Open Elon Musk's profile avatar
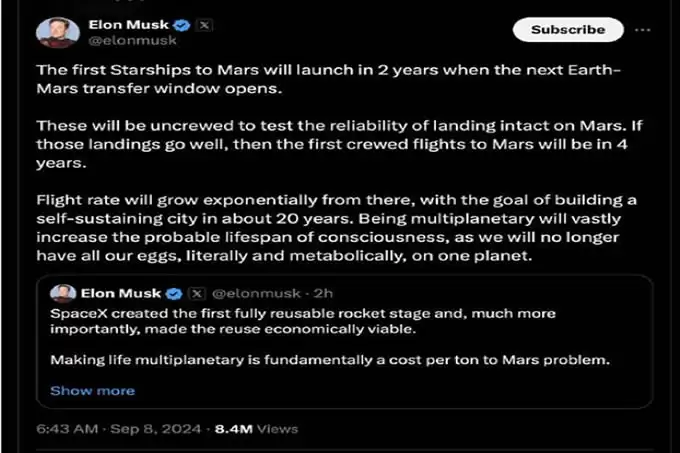Screen dimensions: 680x453 tap(58, 32)
